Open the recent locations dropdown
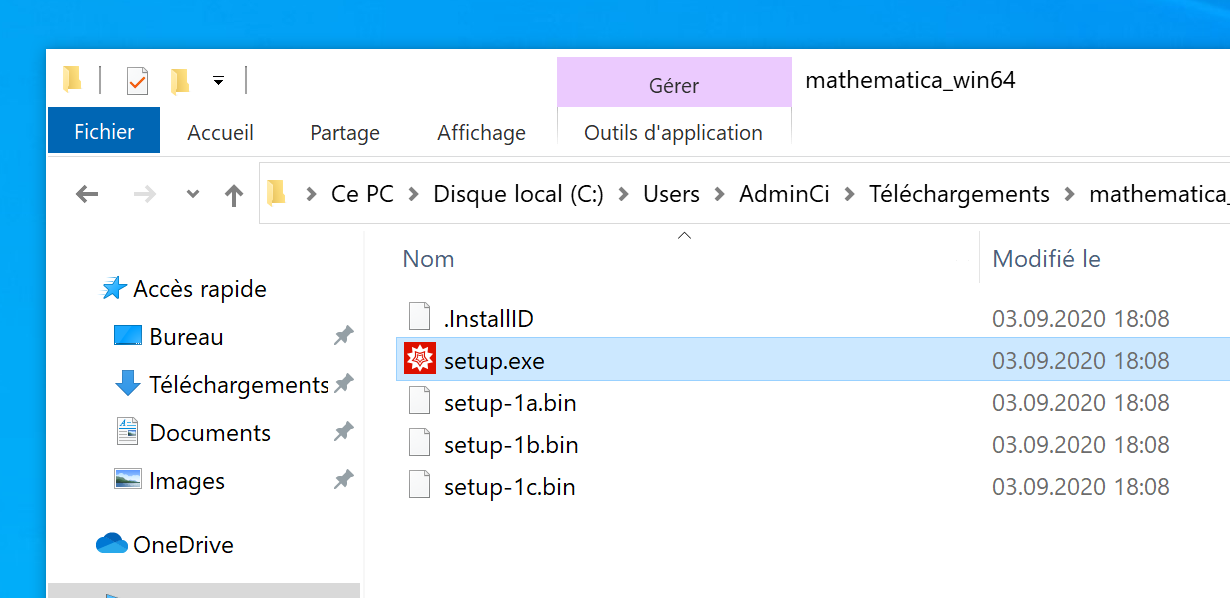The width and height of the screenshot is (1230, 598). pyautogui.click(x=193, y=194)
